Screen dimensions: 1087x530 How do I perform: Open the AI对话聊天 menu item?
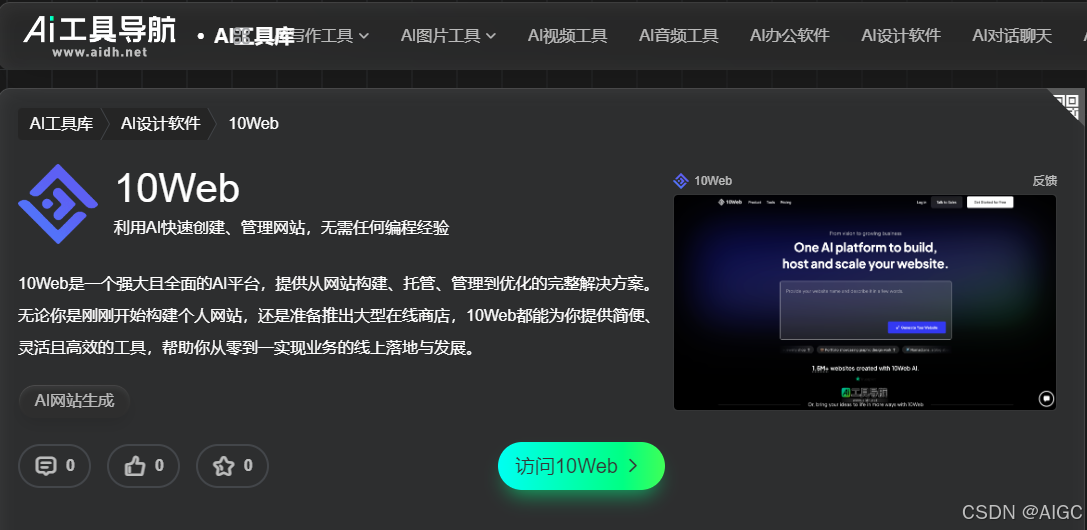point(1012,35)
